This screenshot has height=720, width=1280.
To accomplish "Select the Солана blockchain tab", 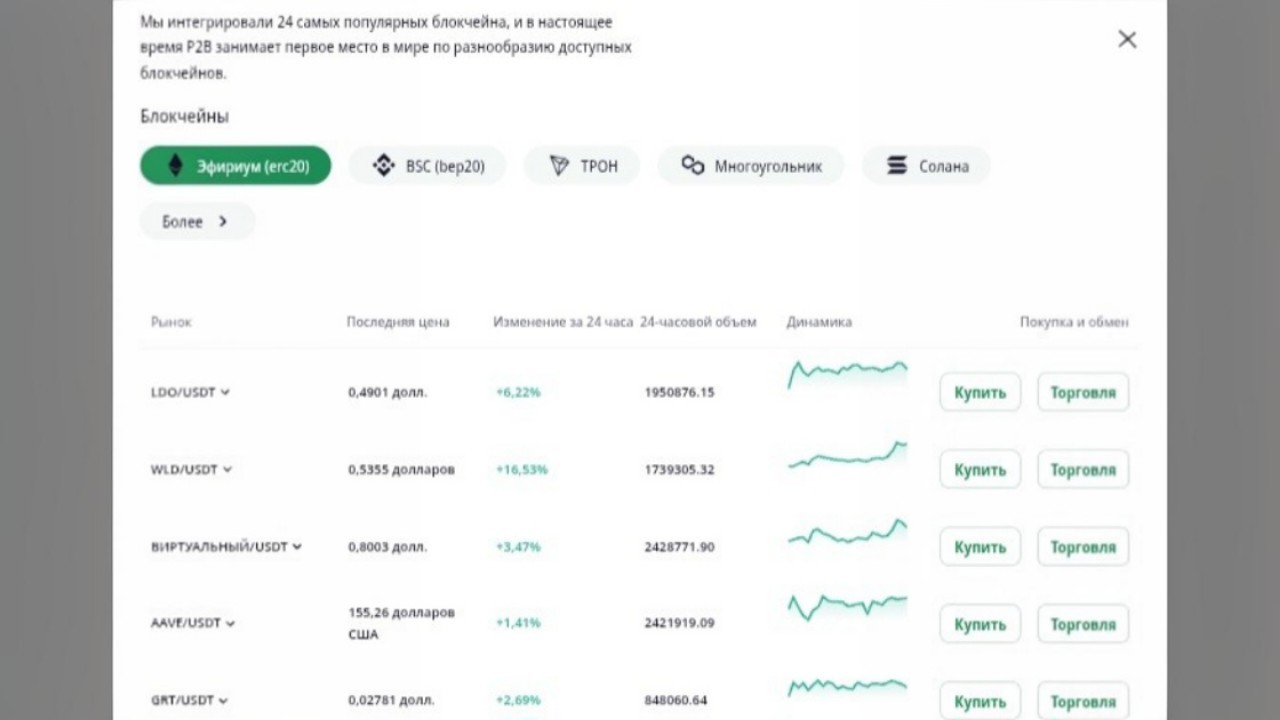I will pos(926,166).
